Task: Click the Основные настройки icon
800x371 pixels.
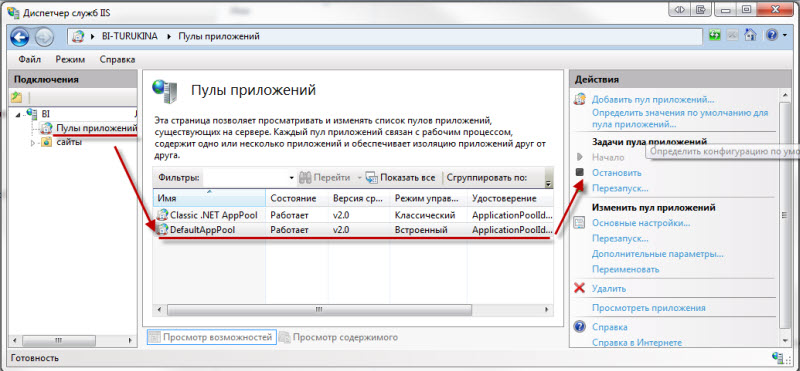Action: (579, 223)
